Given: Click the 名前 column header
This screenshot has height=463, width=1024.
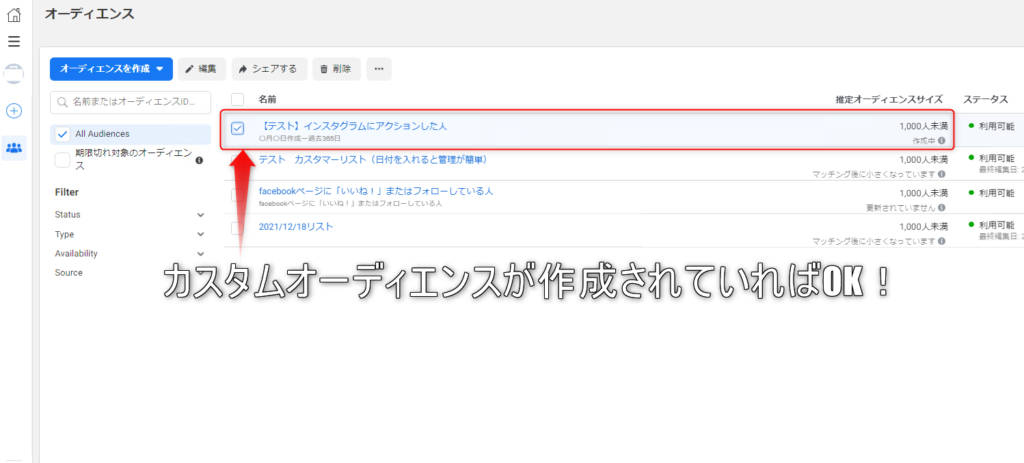Looking at the screenshot, I should coord(267,99).
